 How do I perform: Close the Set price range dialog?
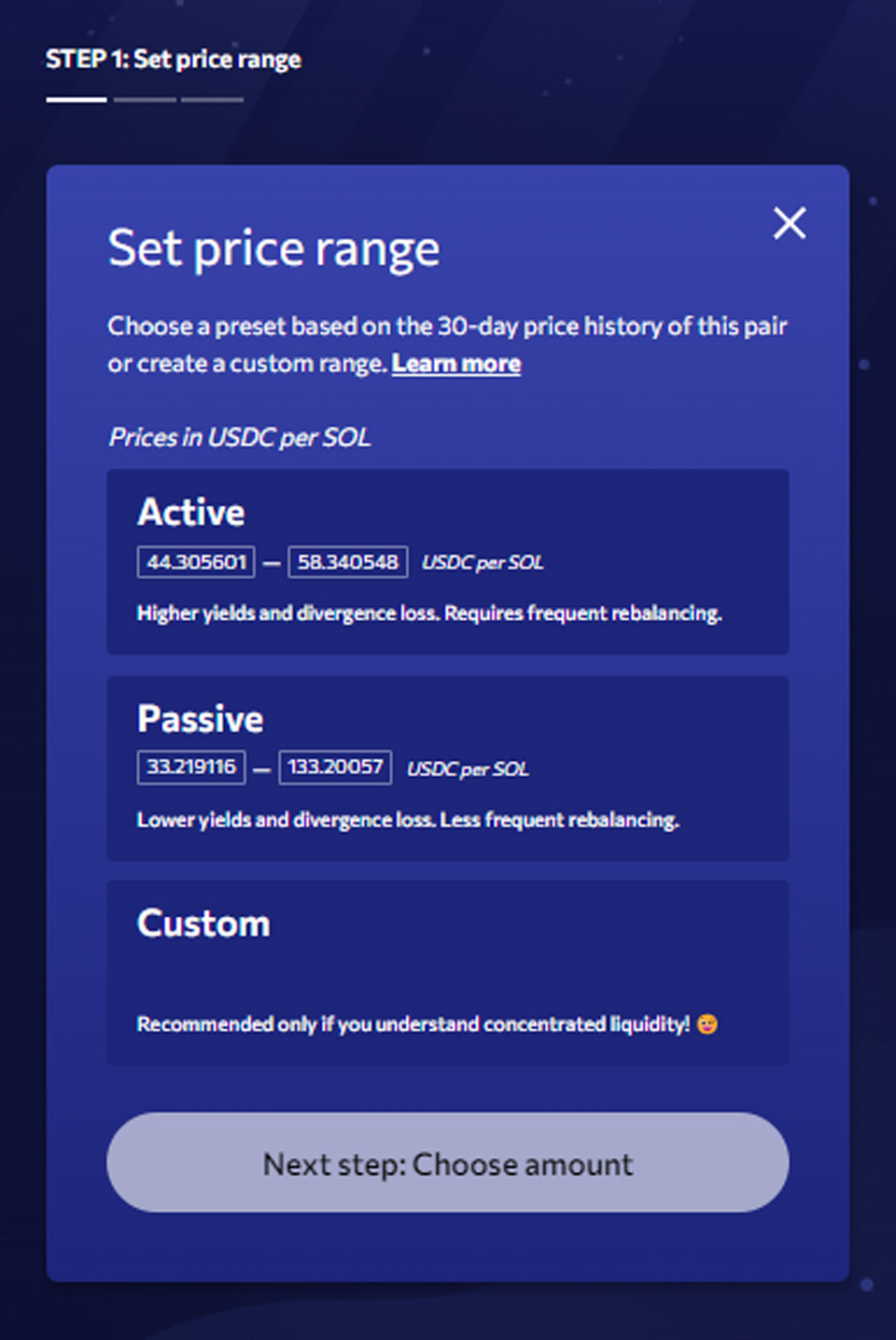pos(790,223)
